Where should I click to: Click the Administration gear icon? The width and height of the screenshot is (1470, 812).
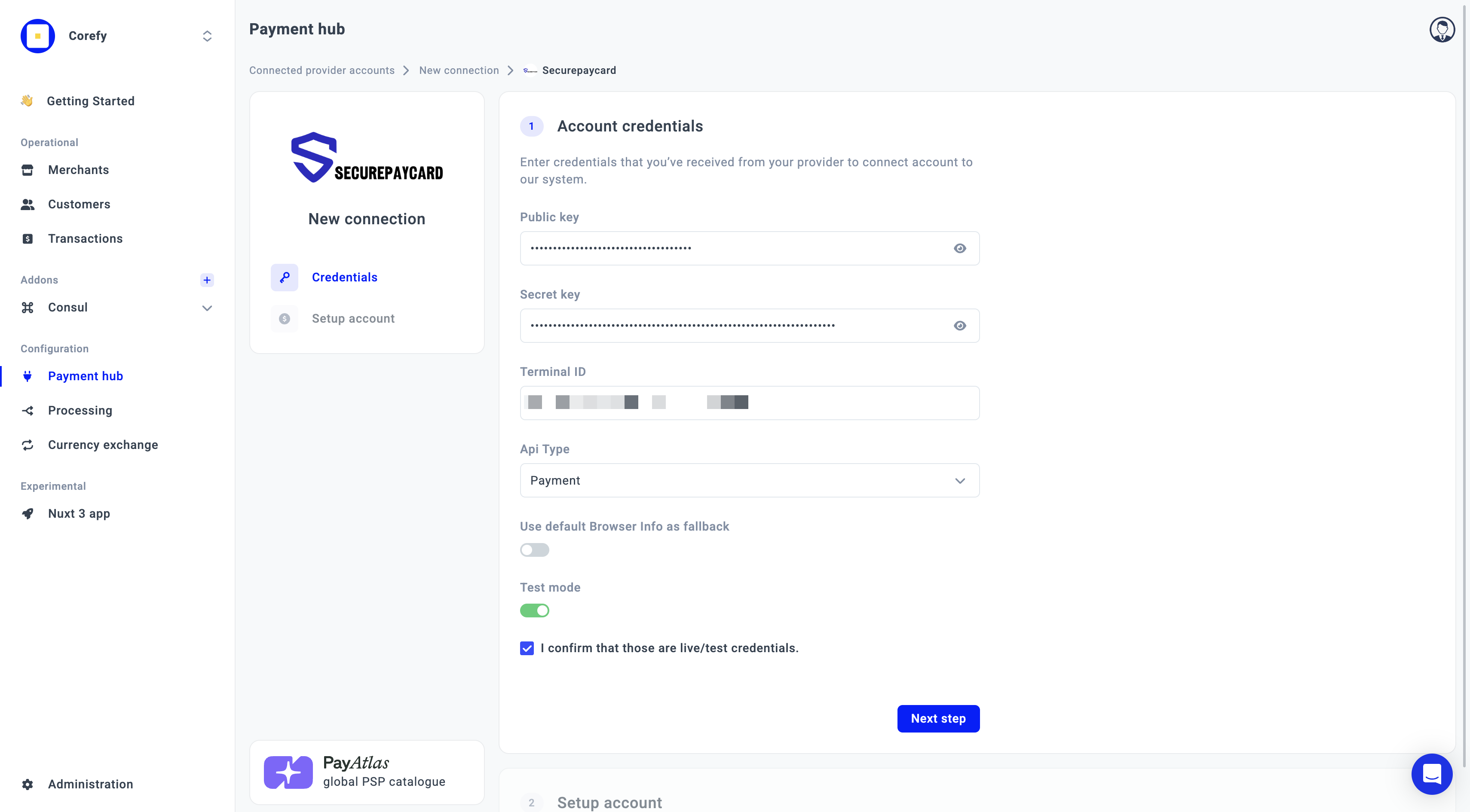(x=28, y=784)
